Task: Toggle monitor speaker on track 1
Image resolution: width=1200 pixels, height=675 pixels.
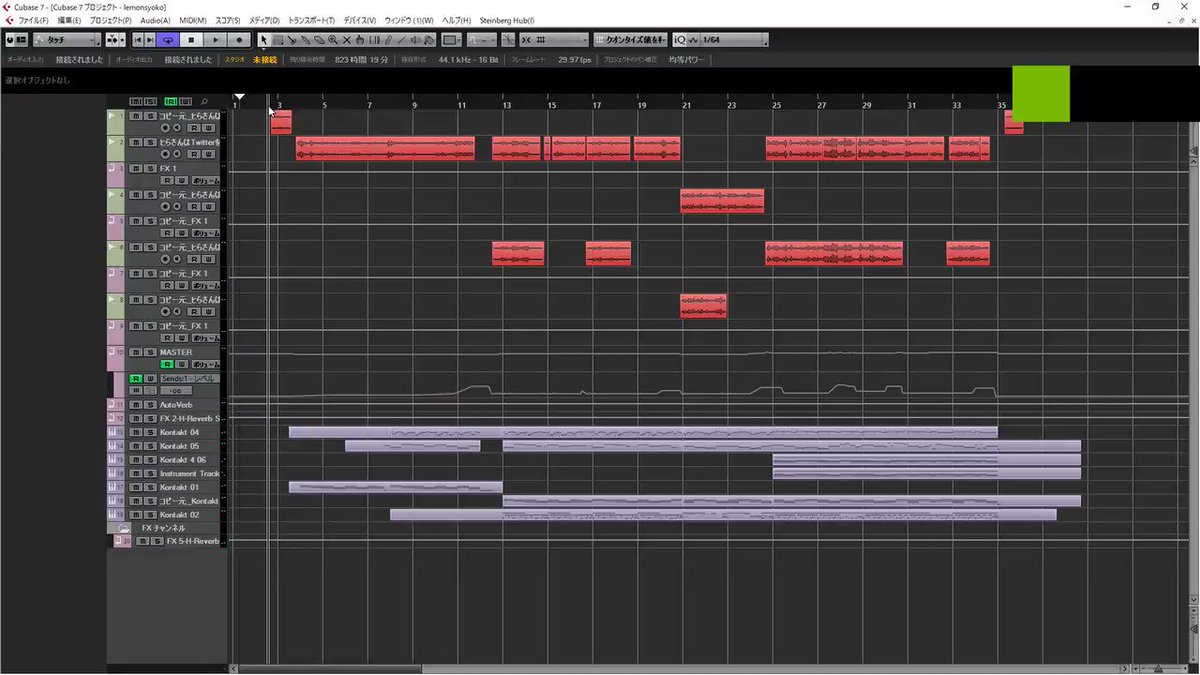Action: click(x=177, y=128)
